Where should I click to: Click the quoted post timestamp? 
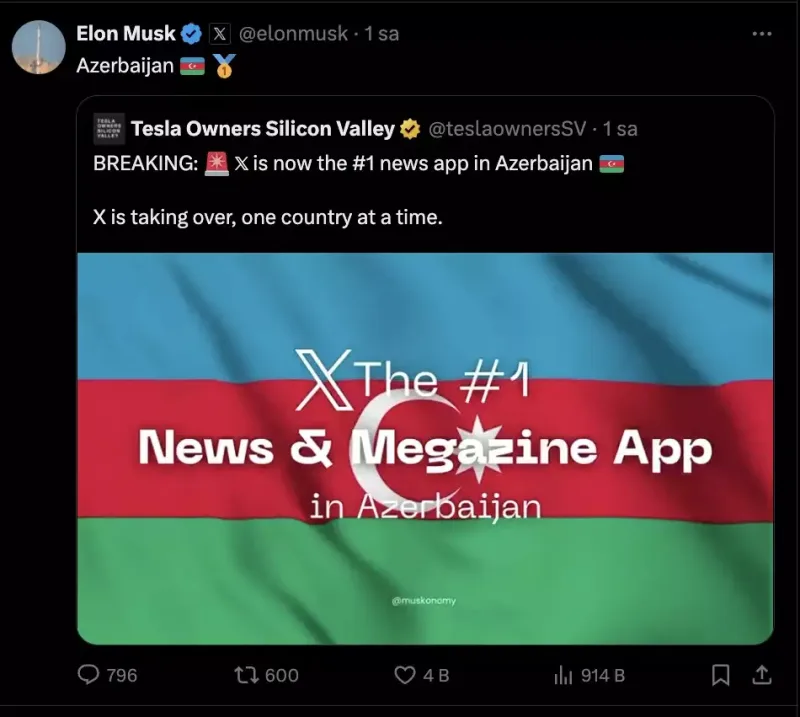pos(620,129)
